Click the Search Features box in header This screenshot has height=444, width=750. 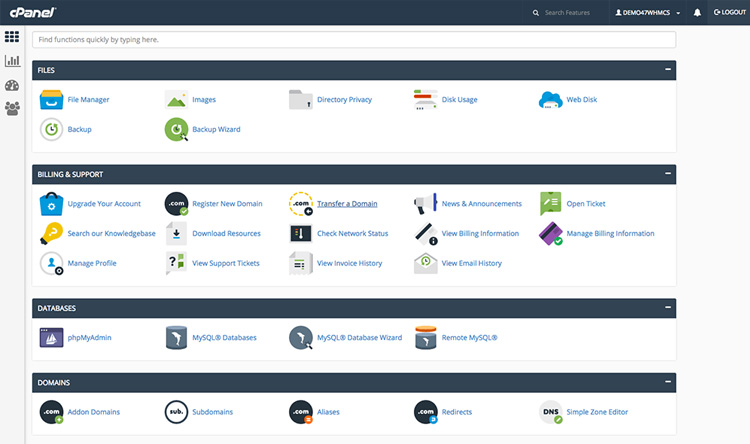(568, 13)
